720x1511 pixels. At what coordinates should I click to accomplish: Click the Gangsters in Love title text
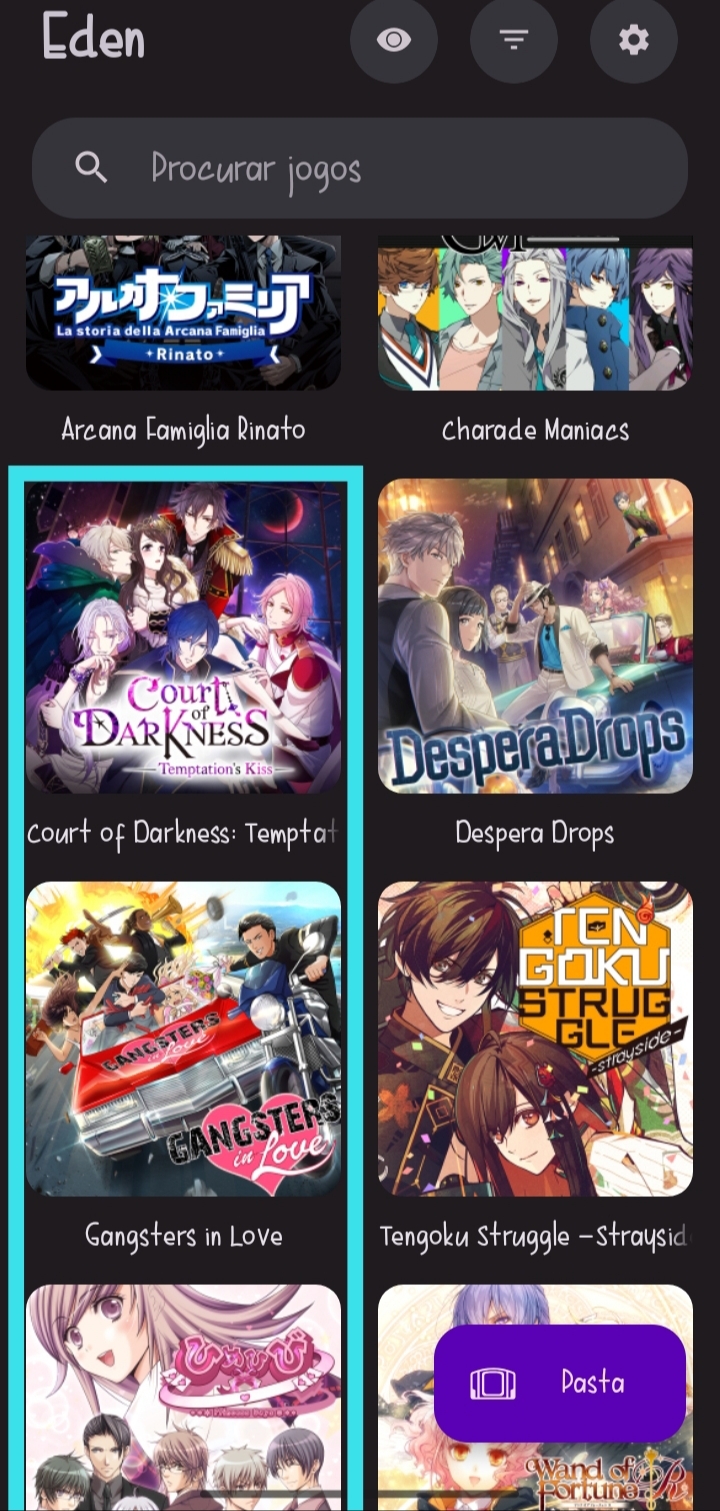pos(183,1236)
